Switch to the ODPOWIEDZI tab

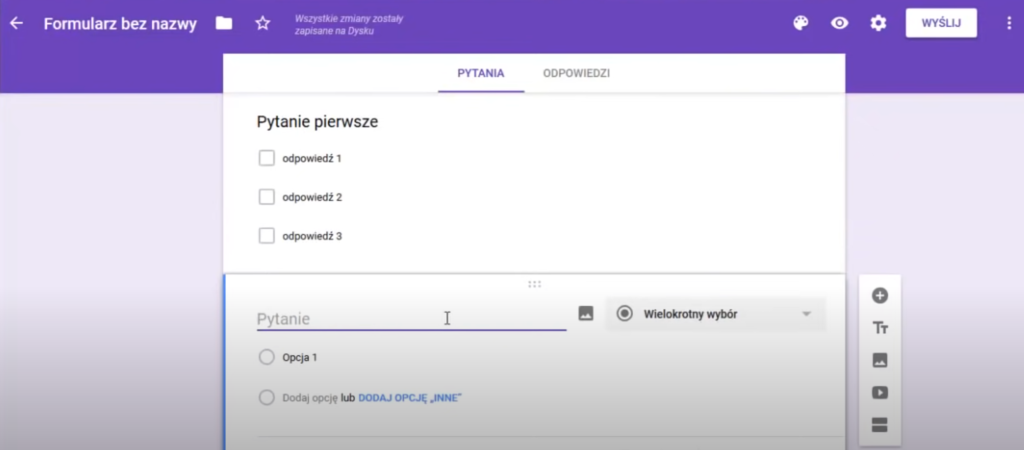576,73
